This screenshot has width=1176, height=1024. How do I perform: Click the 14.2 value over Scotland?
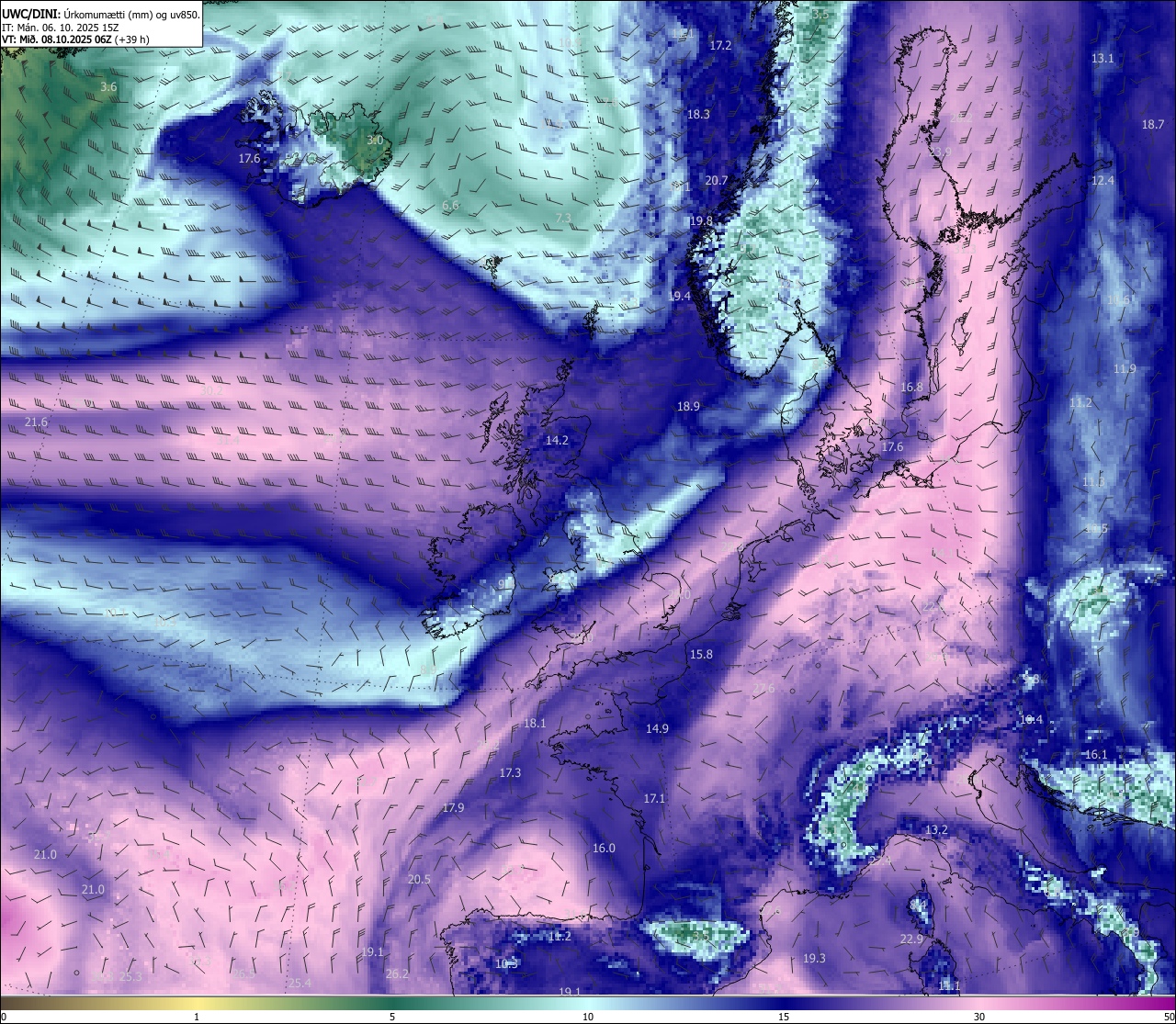[557, 440]
